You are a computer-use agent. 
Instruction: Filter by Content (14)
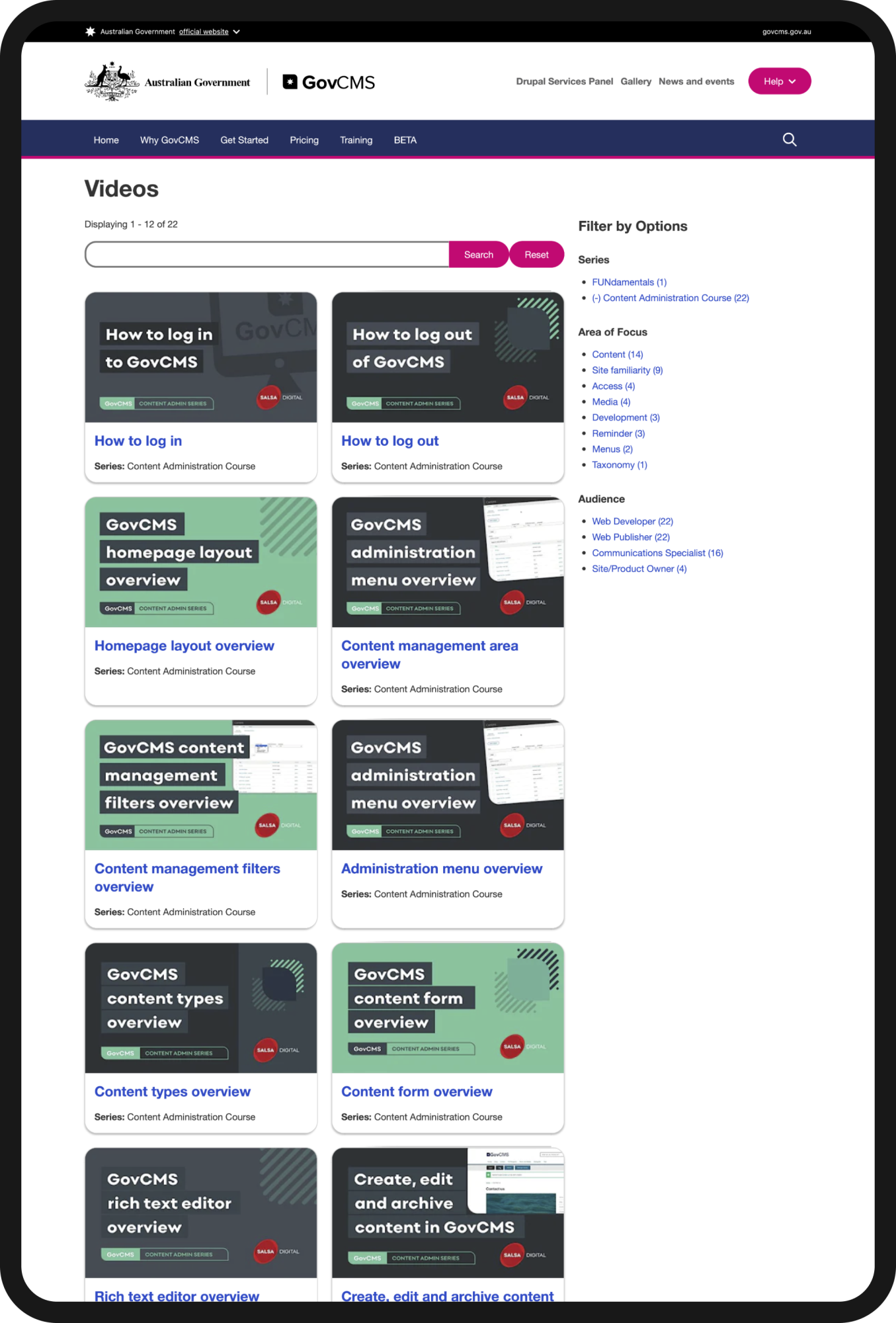pos(618,355)
